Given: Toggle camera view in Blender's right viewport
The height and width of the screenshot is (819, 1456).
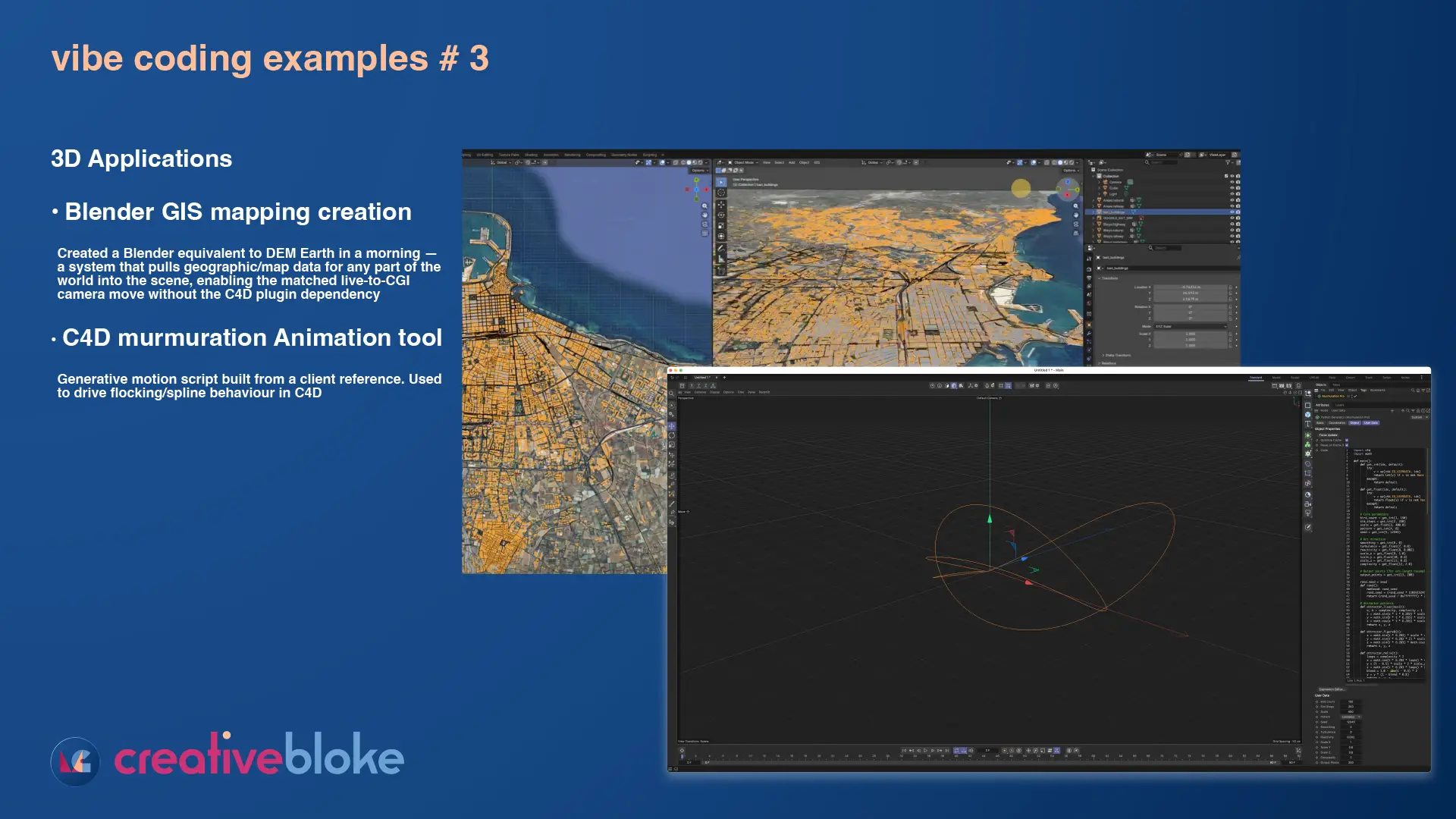Looking at the screenshot, I should click(x=1076, y=224).
